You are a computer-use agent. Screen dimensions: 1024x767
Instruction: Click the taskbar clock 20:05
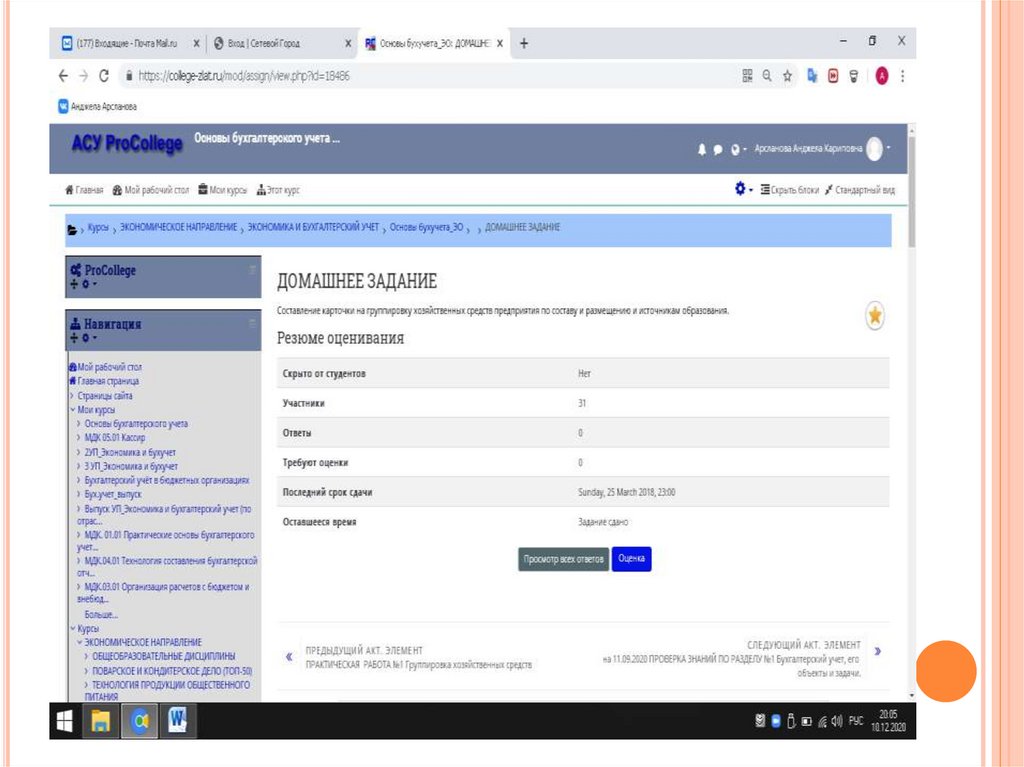pyautogui.click(x=888, y=721)
